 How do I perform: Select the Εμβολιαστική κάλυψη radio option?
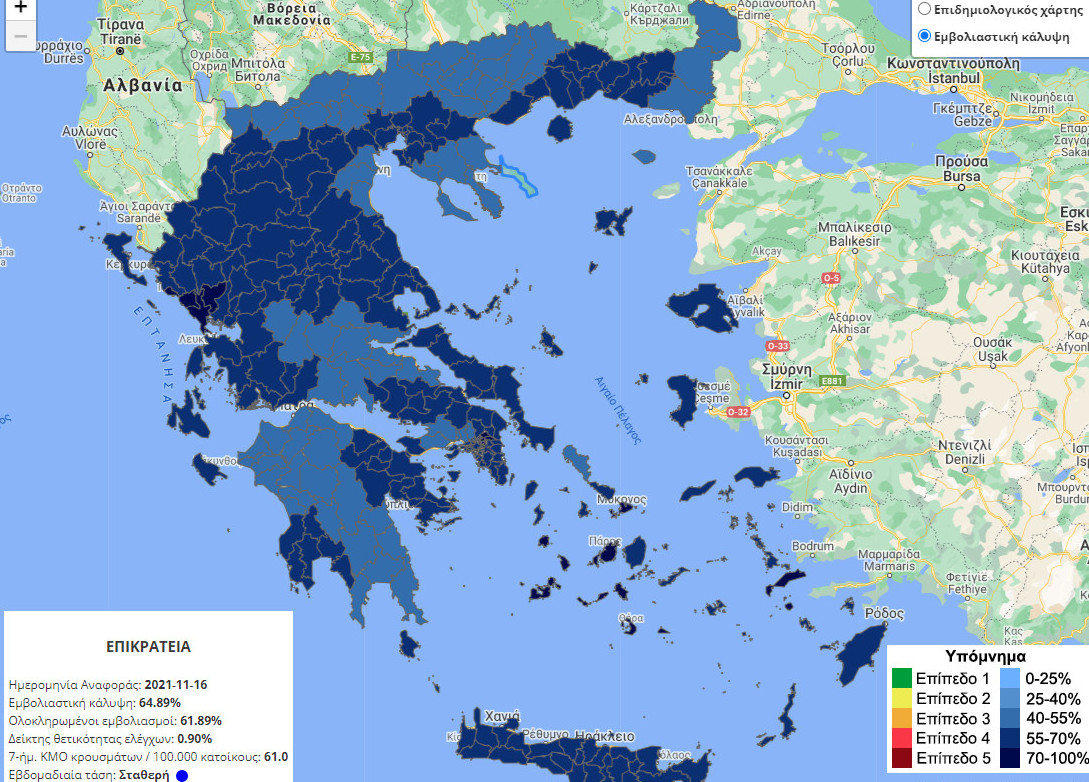click(923, 37)
